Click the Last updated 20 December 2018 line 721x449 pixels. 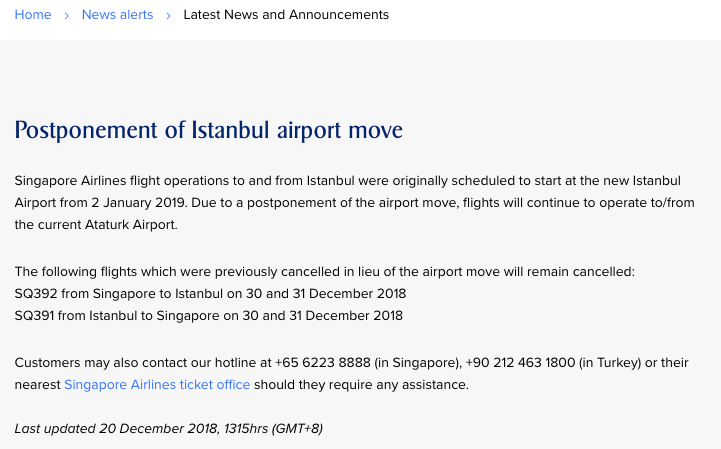pyautogui.click(x=169, y=429)
